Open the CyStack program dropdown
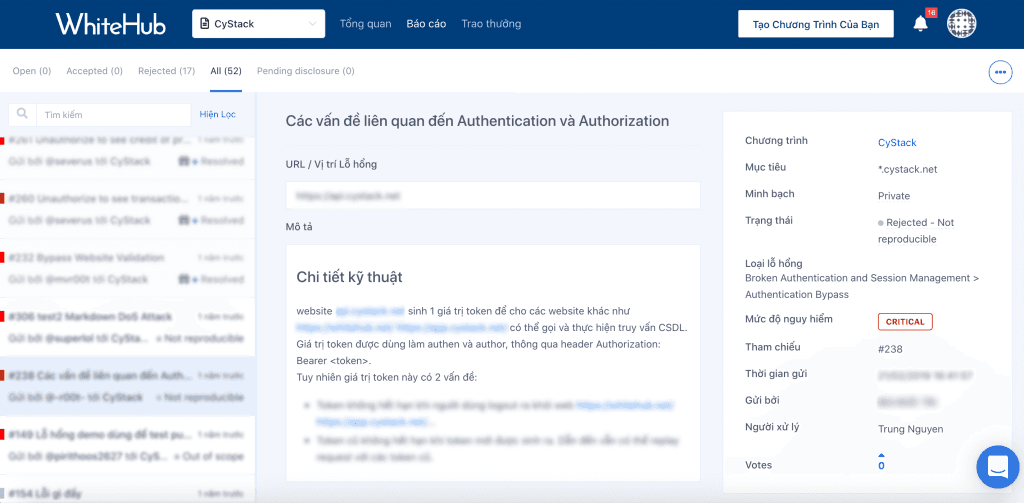The width and height of the screenshot is (1024, 503). (x=259, y=24)
